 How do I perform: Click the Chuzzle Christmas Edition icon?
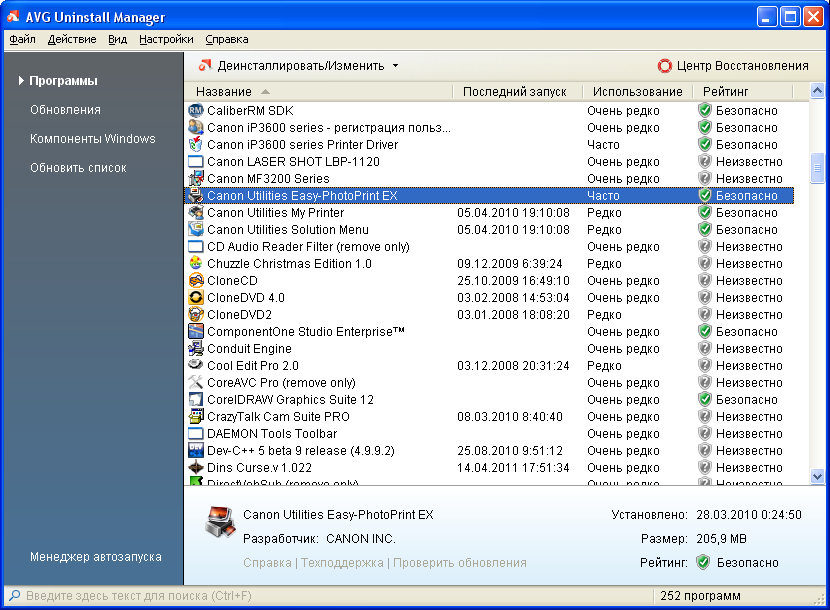pos(196,263)
